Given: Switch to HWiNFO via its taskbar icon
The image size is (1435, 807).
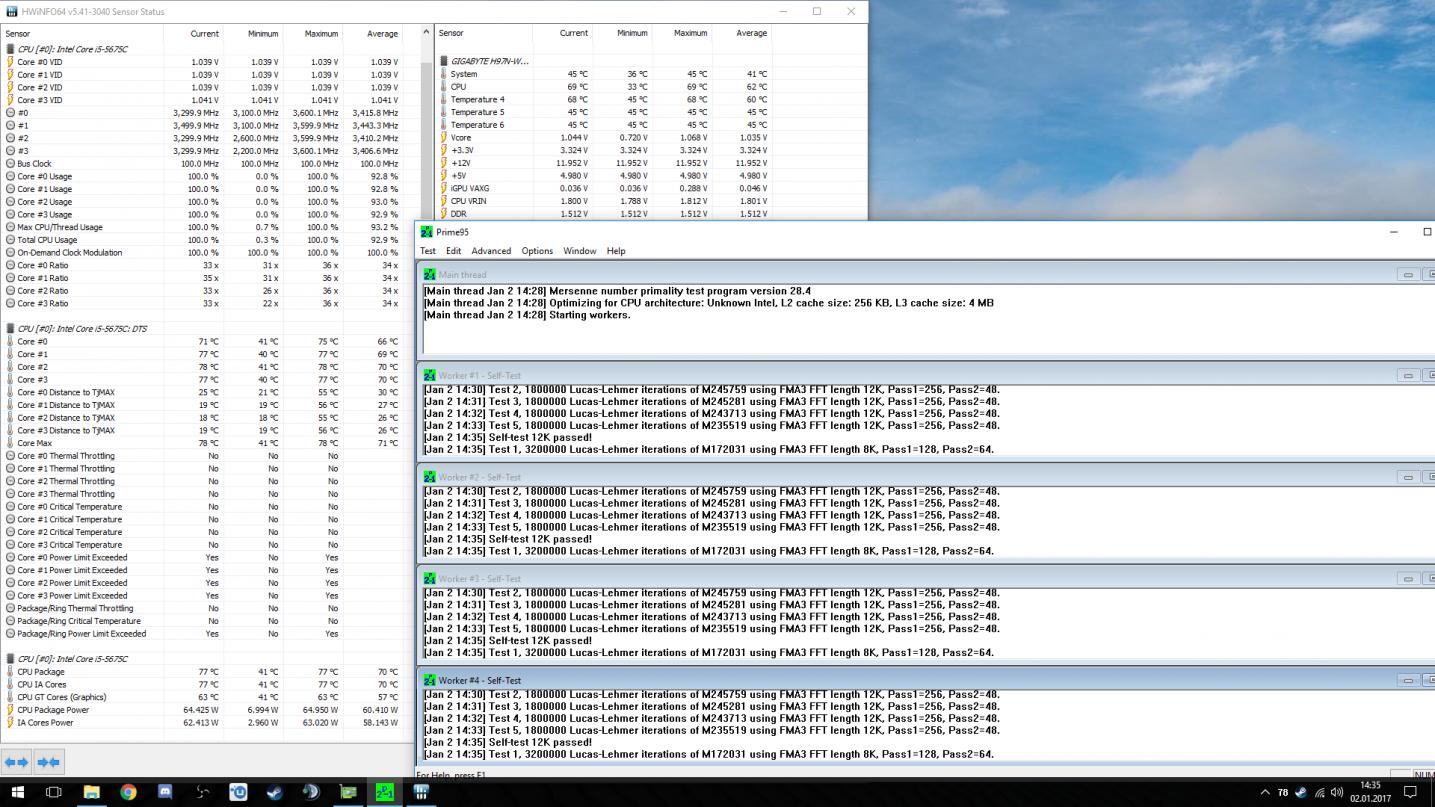Looking at the screenshot, I should [x=421, y=792].
